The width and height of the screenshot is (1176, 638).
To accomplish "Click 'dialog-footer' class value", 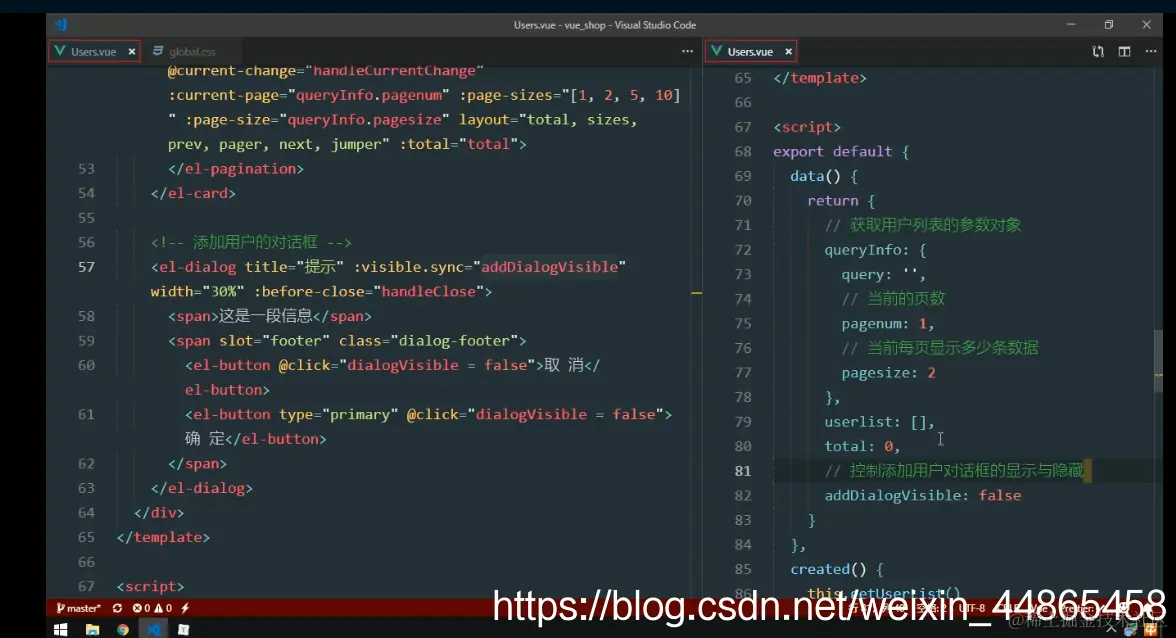I will (454, 341).
